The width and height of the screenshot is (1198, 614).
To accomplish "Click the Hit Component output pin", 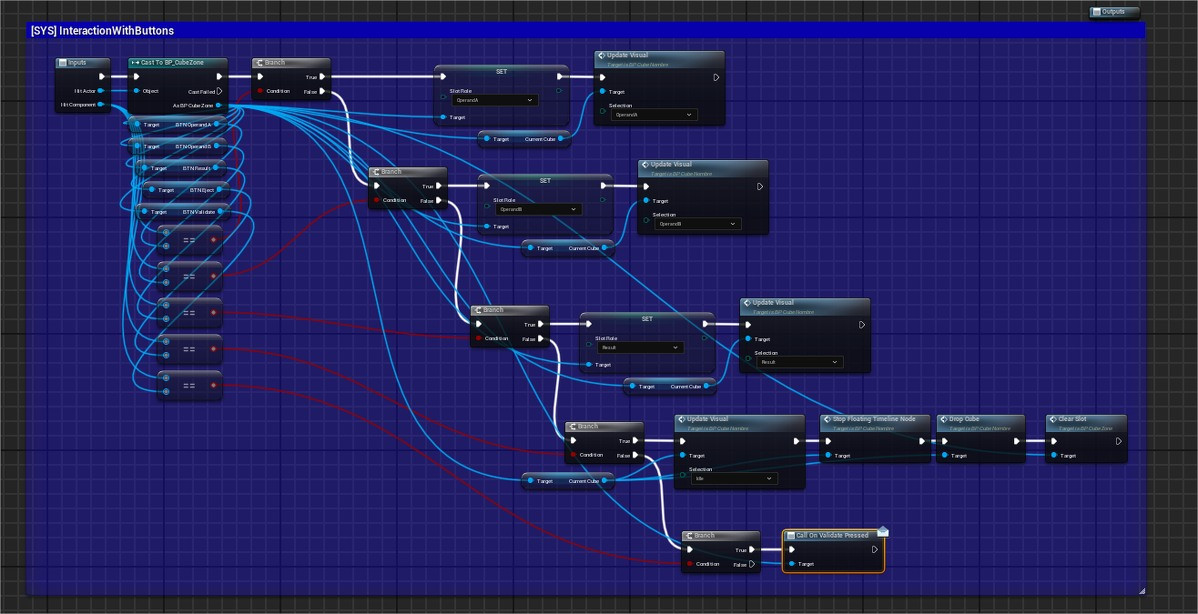I will tap(100, 104).
